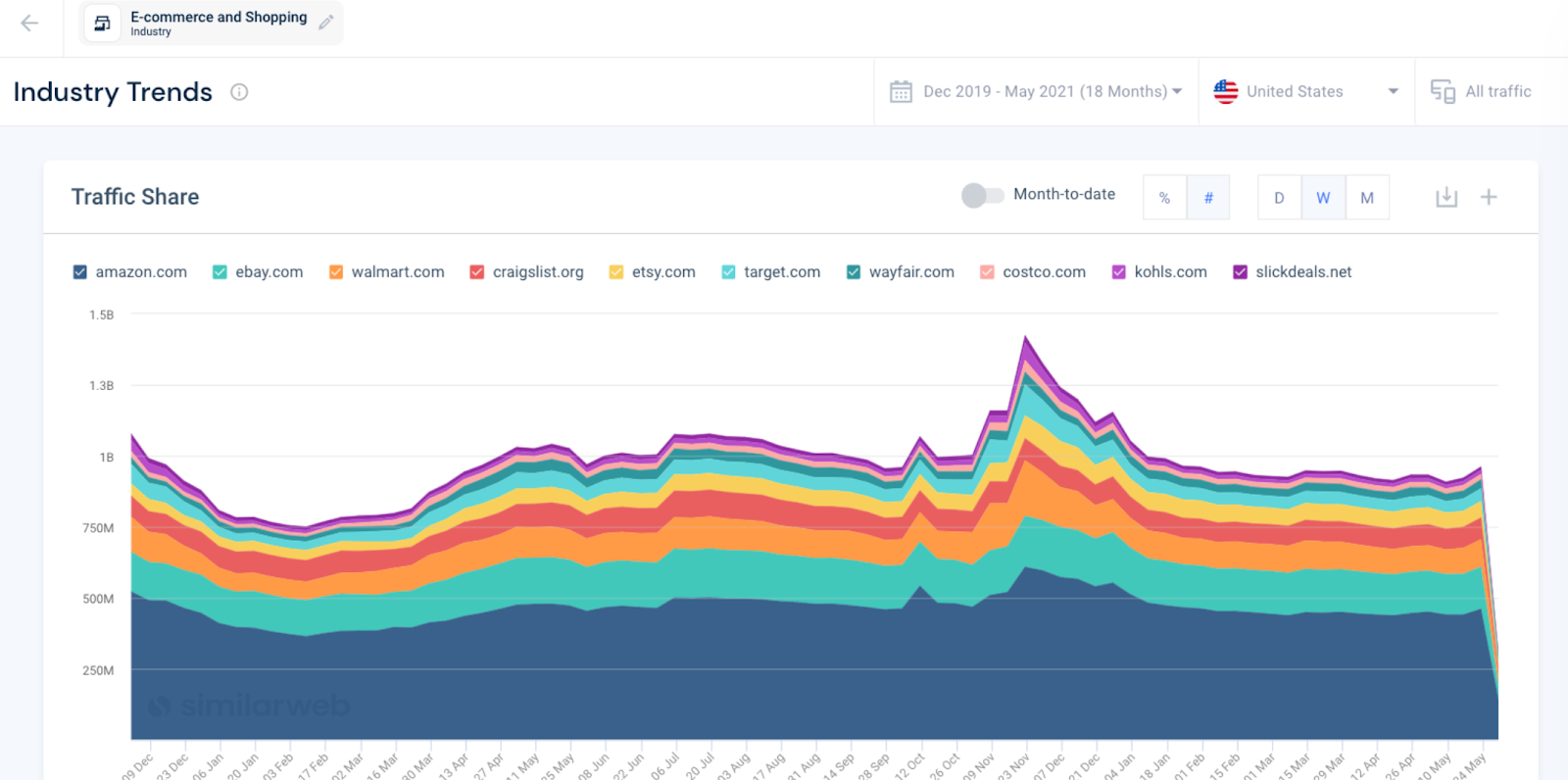
Task: Click the 750M y-axis label
Action: 98,527
